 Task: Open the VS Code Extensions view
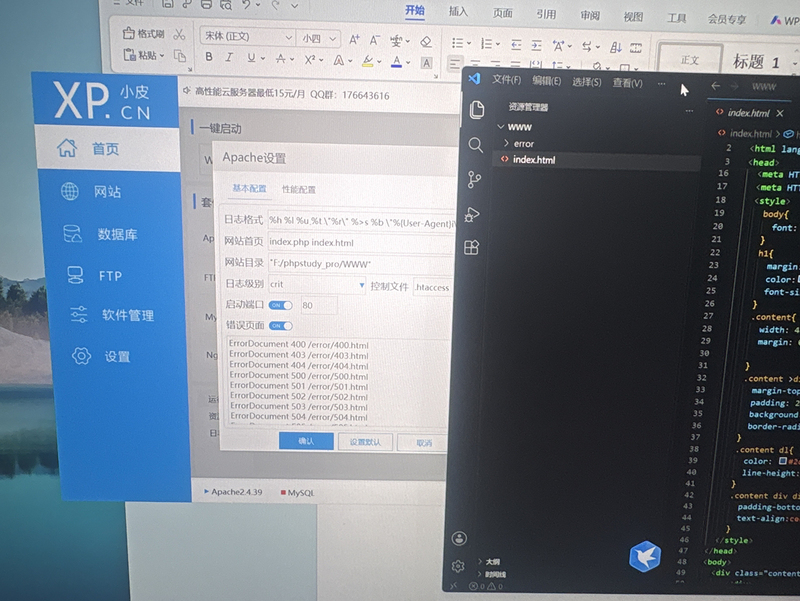tap(471, 248)
